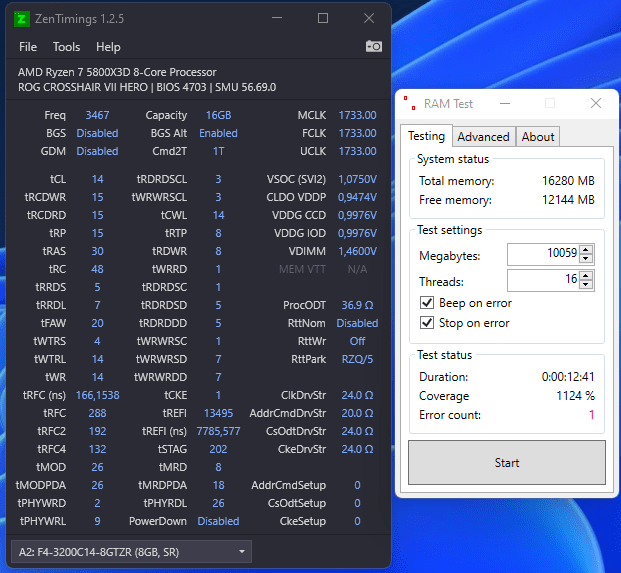
Task: Decrease the Threads value with down arrow
Action: click(586, 284)
